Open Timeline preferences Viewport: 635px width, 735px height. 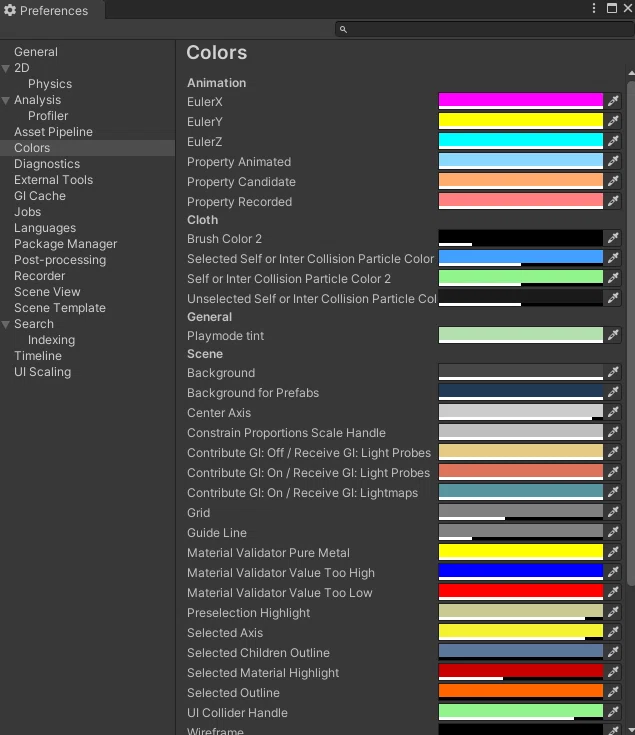click(37, 356)
